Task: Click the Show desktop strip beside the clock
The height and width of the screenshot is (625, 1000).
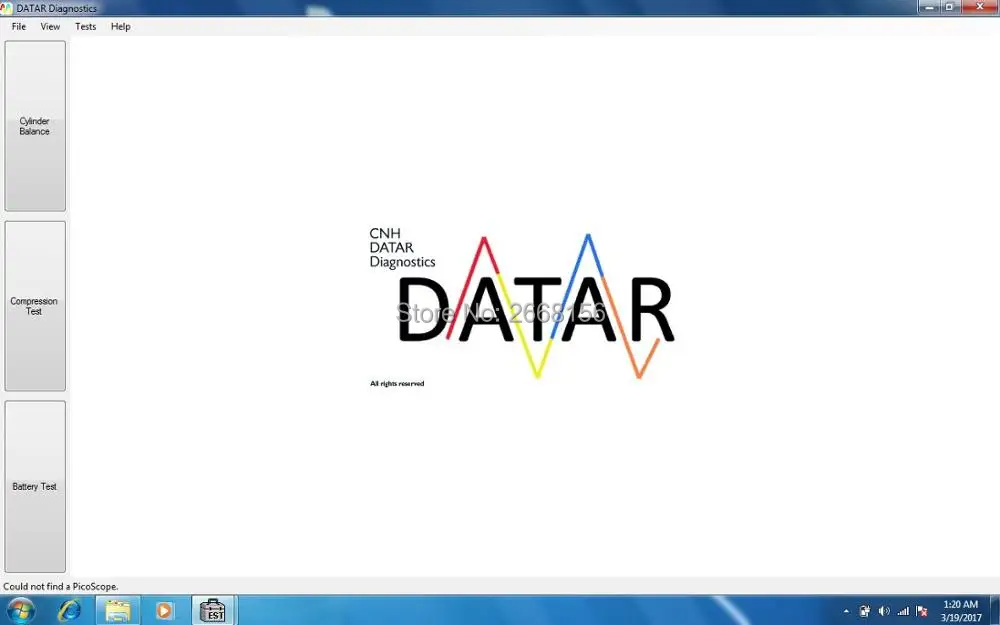Action: coord(995,611)
